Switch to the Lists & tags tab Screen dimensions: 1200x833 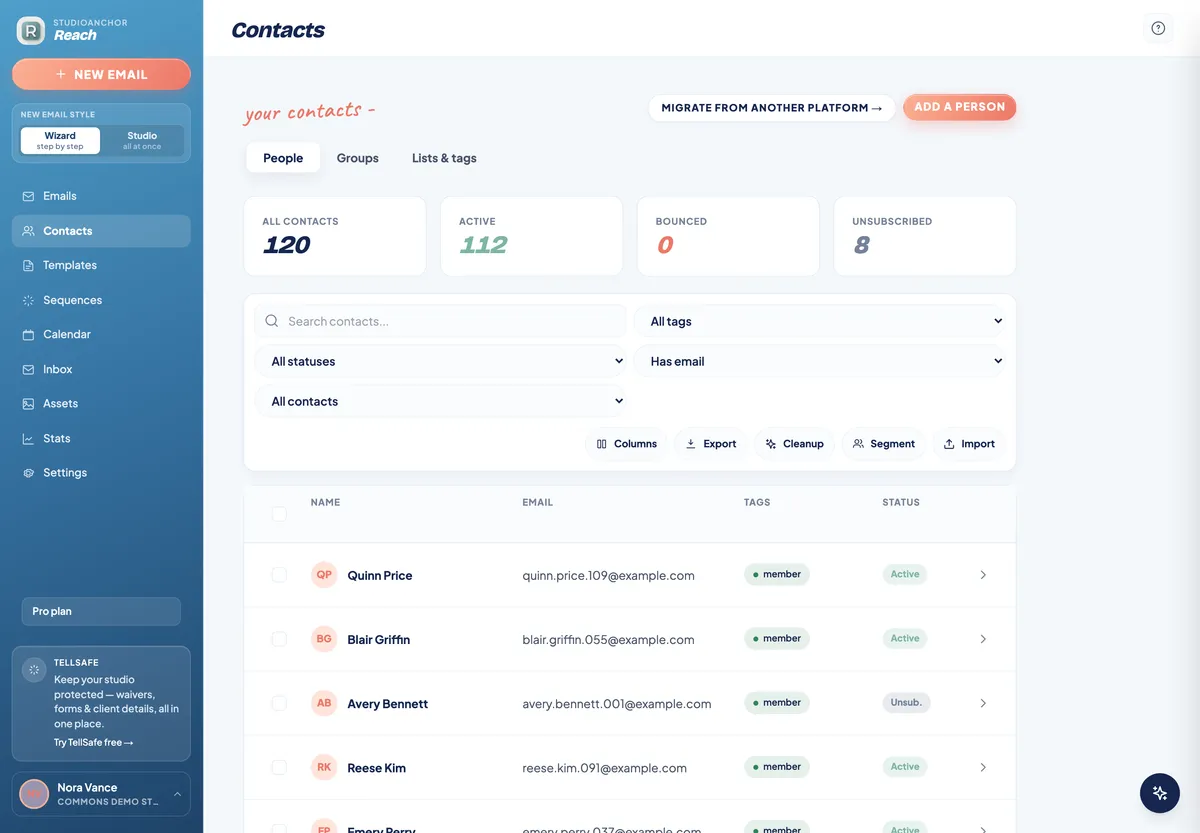[x=444, y=158]
